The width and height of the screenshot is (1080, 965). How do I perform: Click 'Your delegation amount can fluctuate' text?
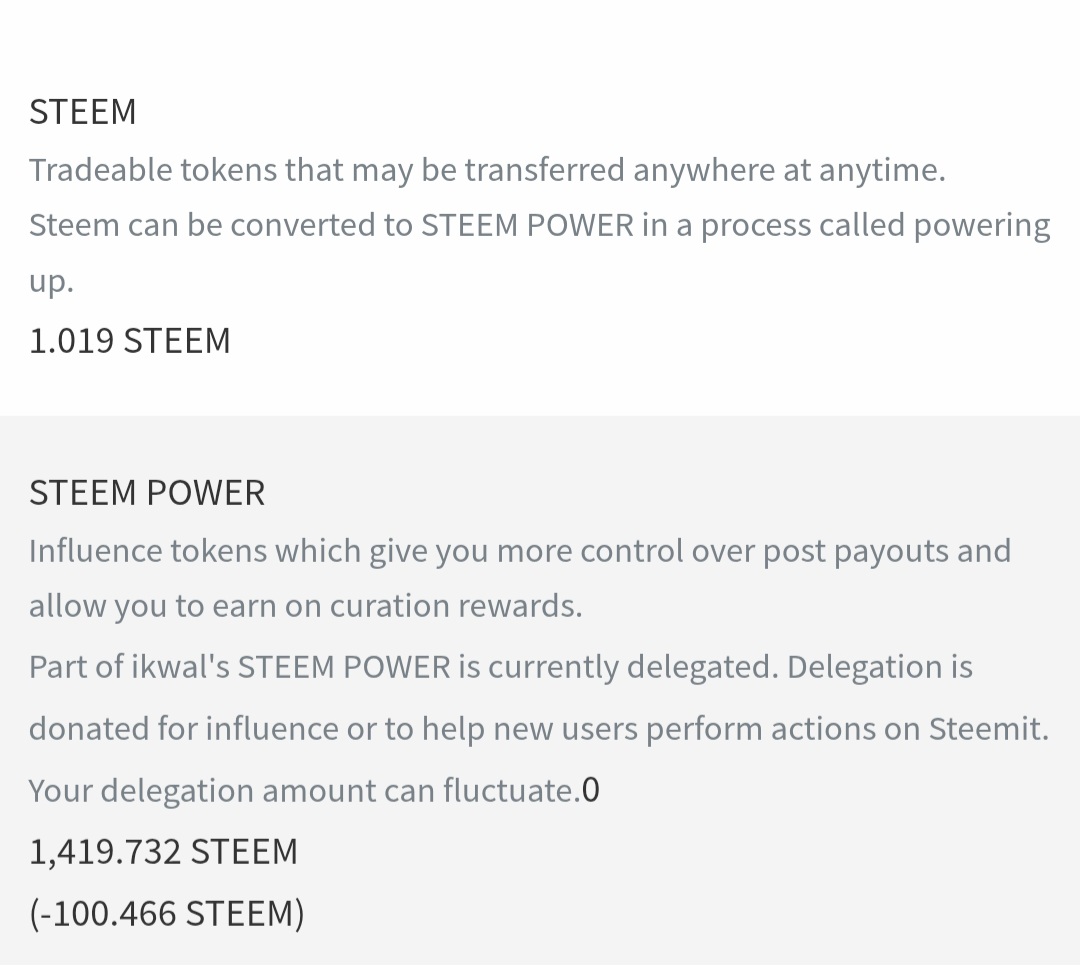[304, 791]
